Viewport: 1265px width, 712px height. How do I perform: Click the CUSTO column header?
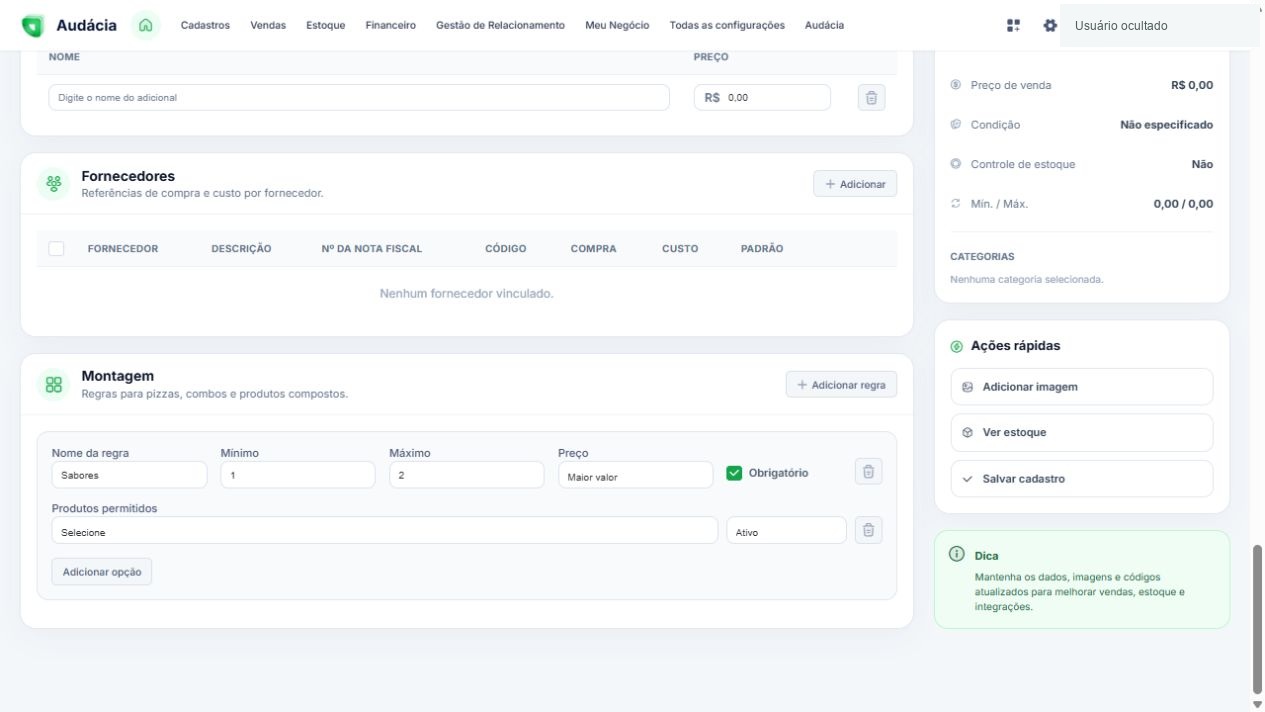(x=680, y=249)
